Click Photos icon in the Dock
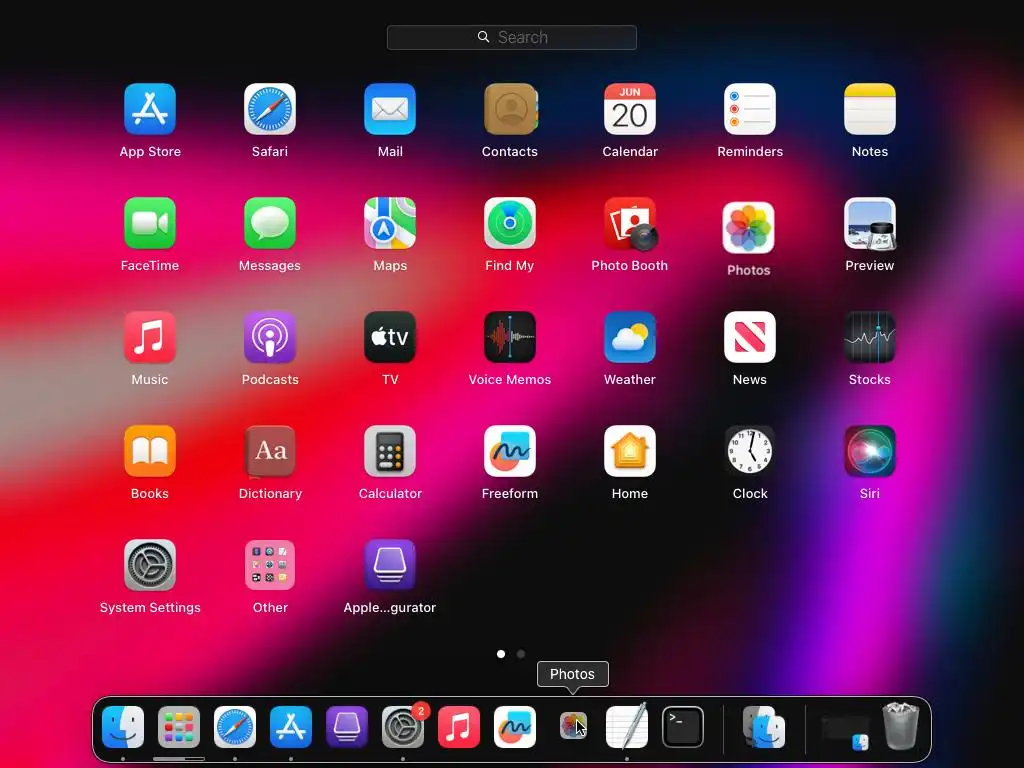Screen dimensions: 1024x768 (x=573, y=726)
